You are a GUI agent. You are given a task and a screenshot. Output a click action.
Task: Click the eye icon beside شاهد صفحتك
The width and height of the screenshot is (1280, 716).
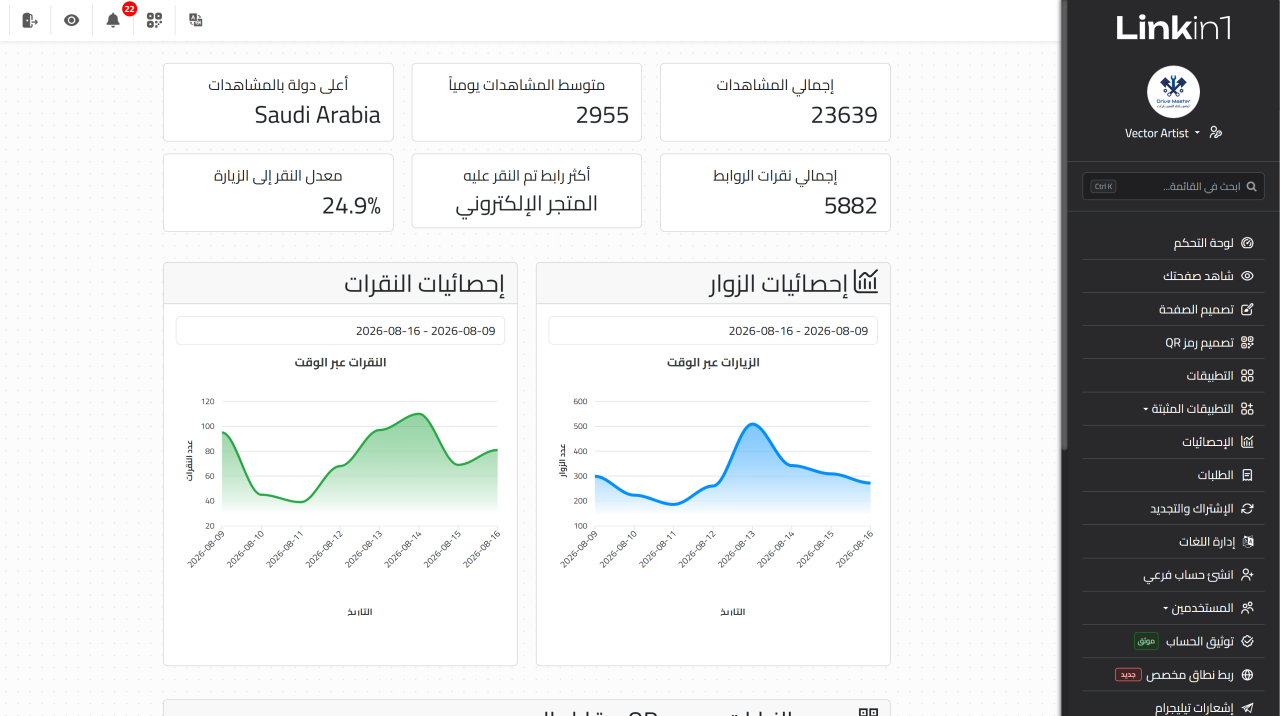[1247, 276]
